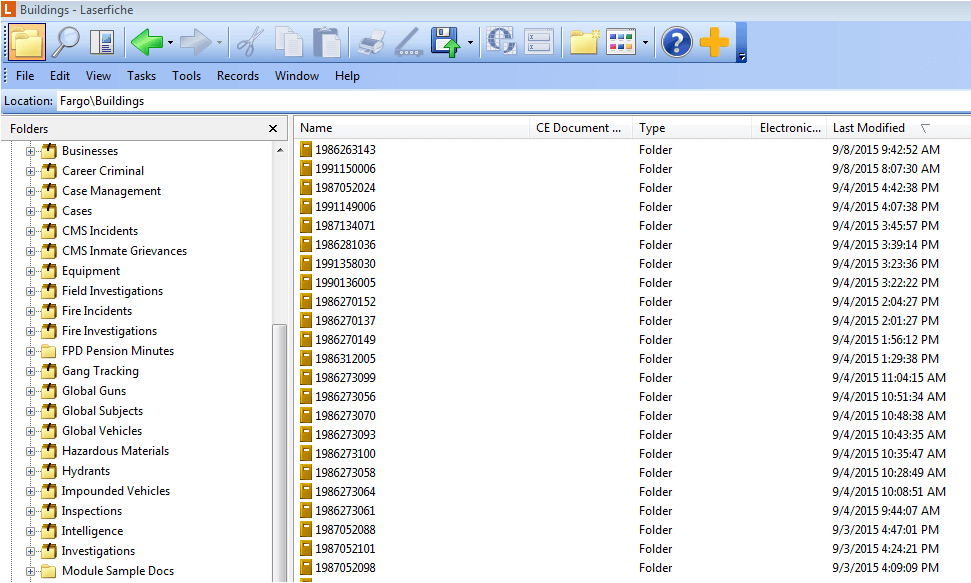Select the Equipment folder in tree
The height and width of the screenshot is (583, 971).
90,271
